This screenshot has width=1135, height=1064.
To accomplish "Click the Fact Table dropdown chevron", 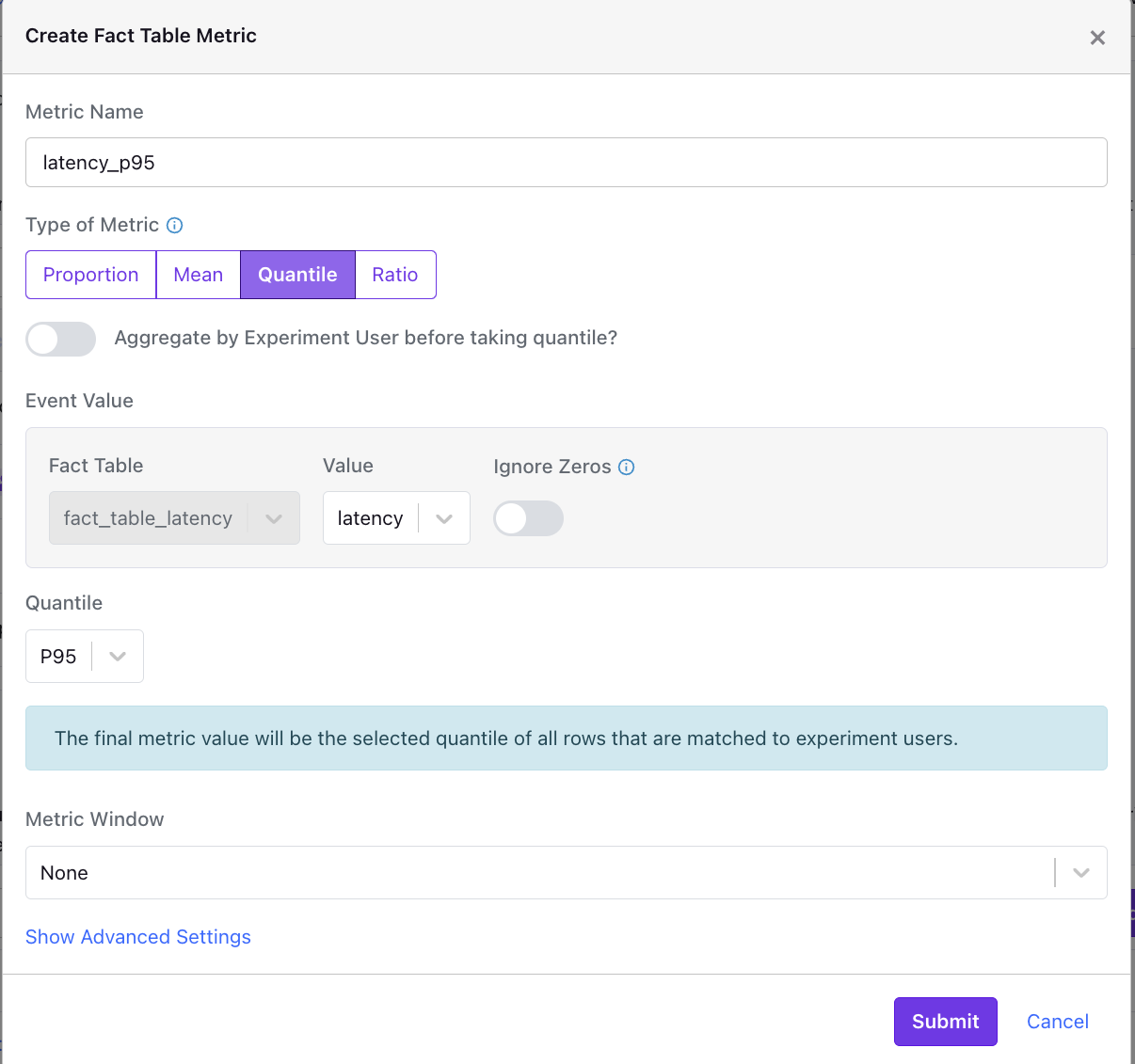I will (x=274, y=518).
